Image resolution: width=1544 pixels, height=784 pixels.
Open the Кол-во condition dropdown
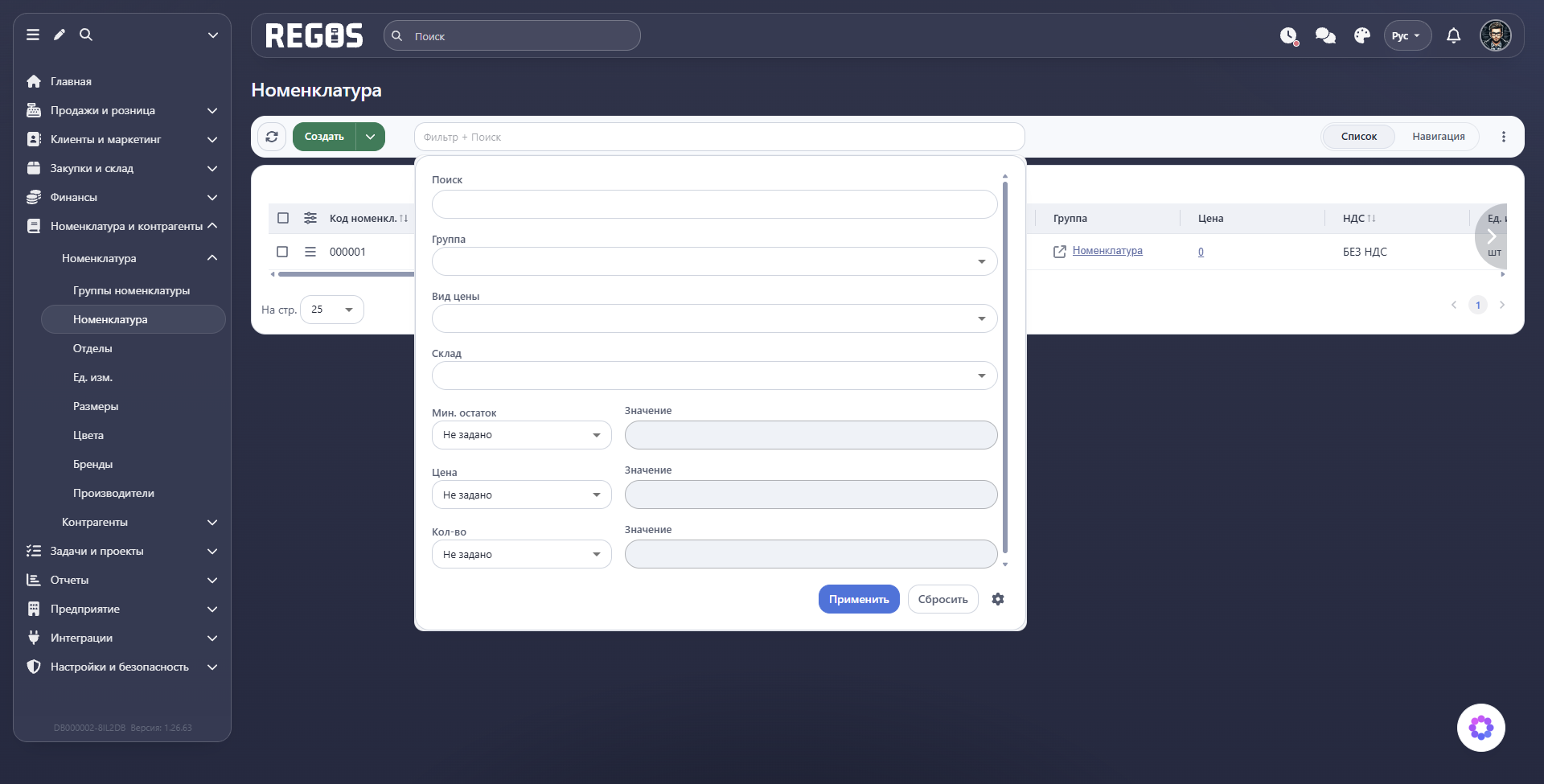click(x=522, y=554)
